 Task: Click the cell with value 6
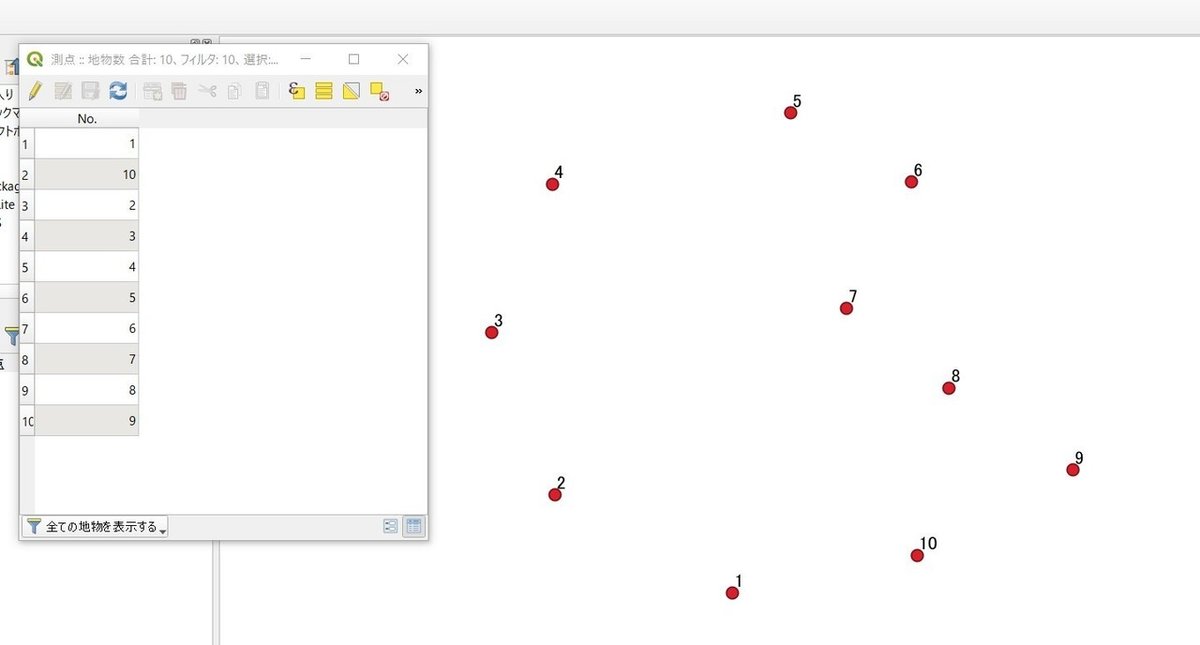click(87, 328)
